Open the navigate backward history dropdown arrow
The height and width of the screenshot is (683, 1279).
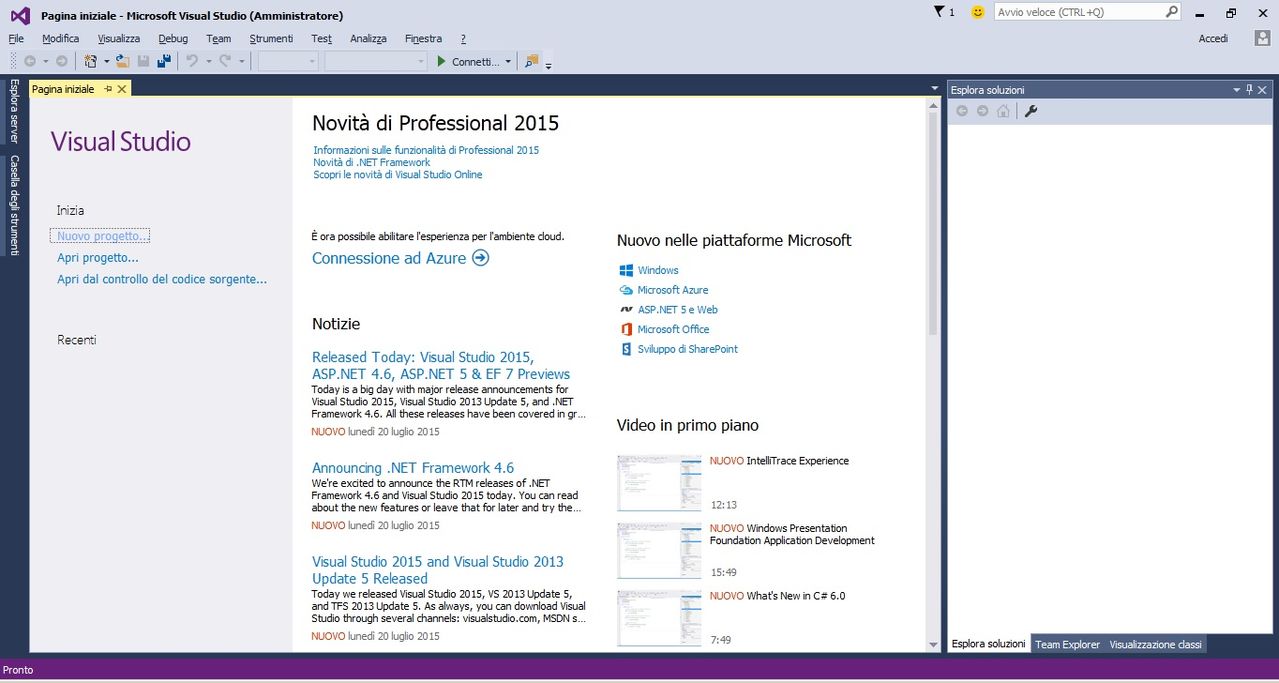(45, 62)
